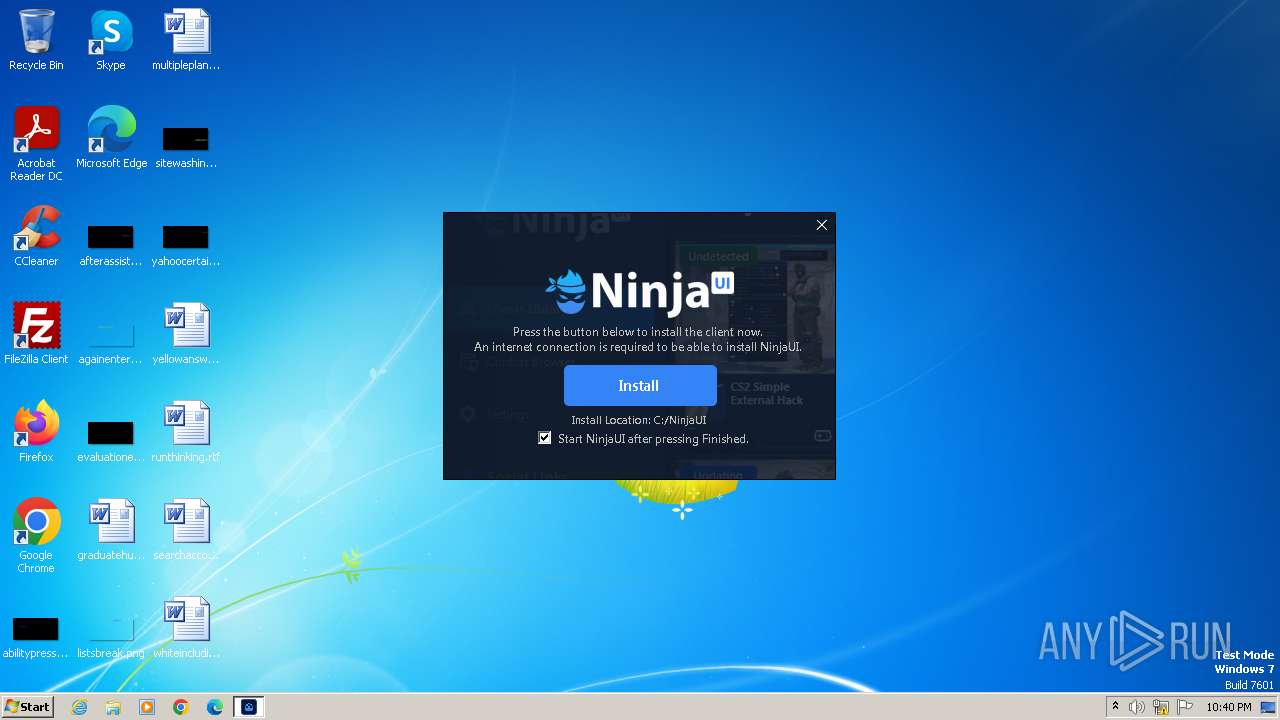Click the Install button in NinjaUI installer
The width and height of the screenshot is (1280, 720).
640,385
